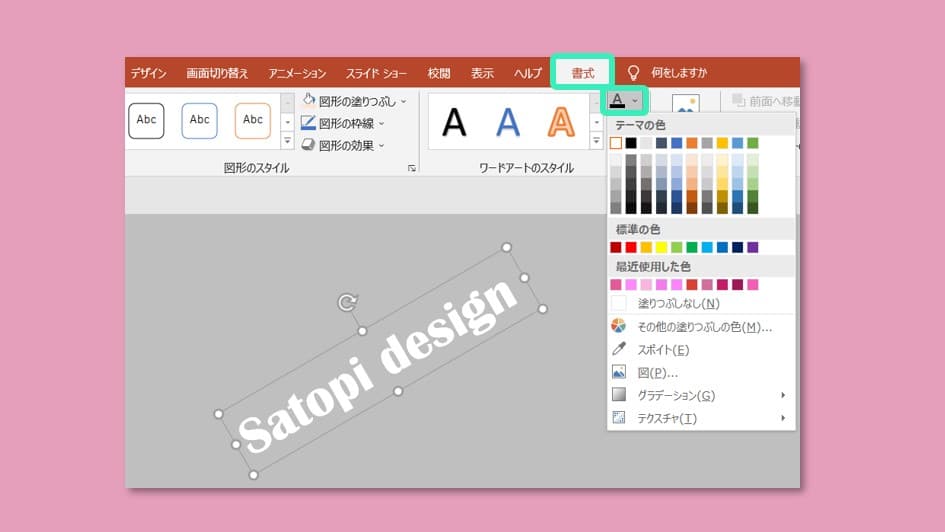The width and height of the screenshot is (945, 532).
Task: Click the 図形の効果 icon
Action: pyautogui.click(x=308, y=145)
